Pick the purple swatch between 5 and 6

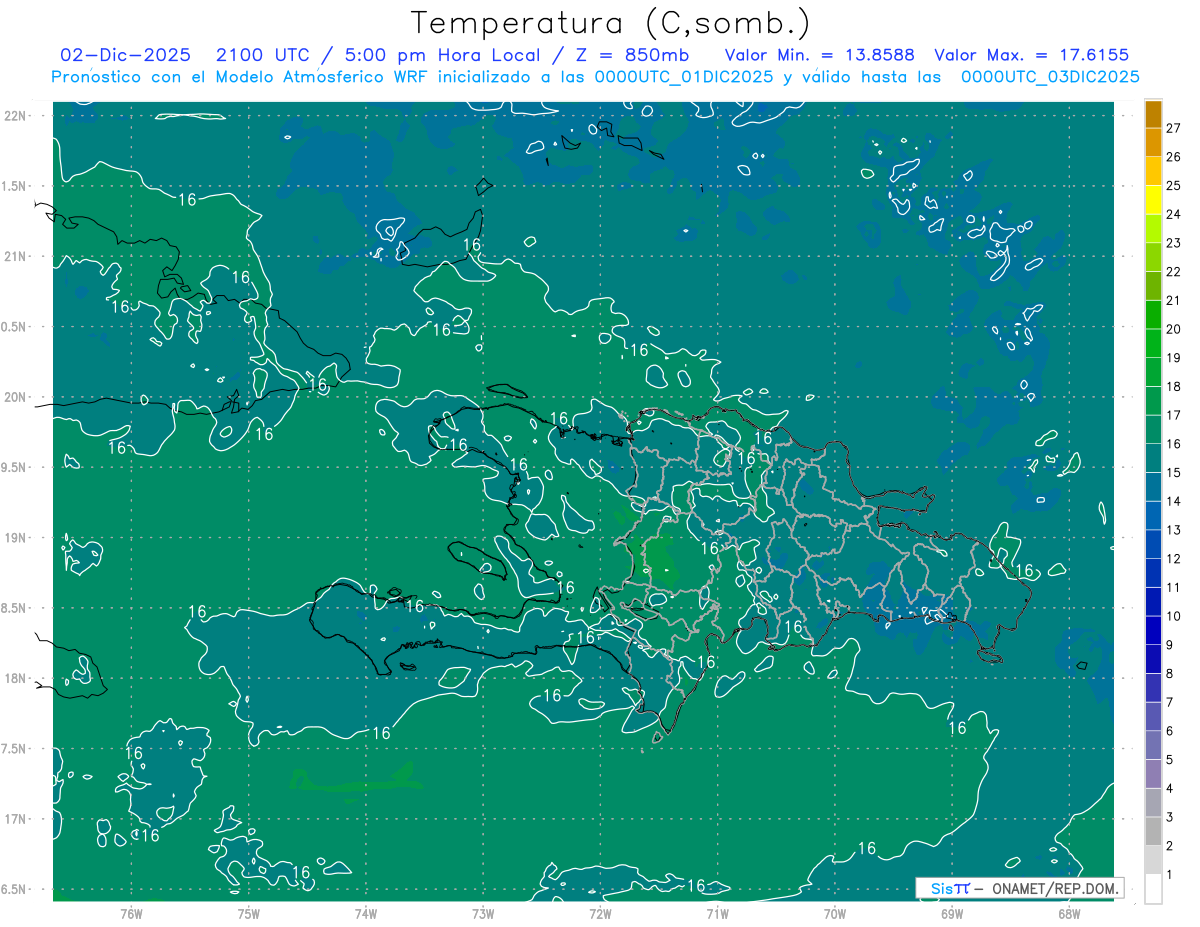(1153, 746)
